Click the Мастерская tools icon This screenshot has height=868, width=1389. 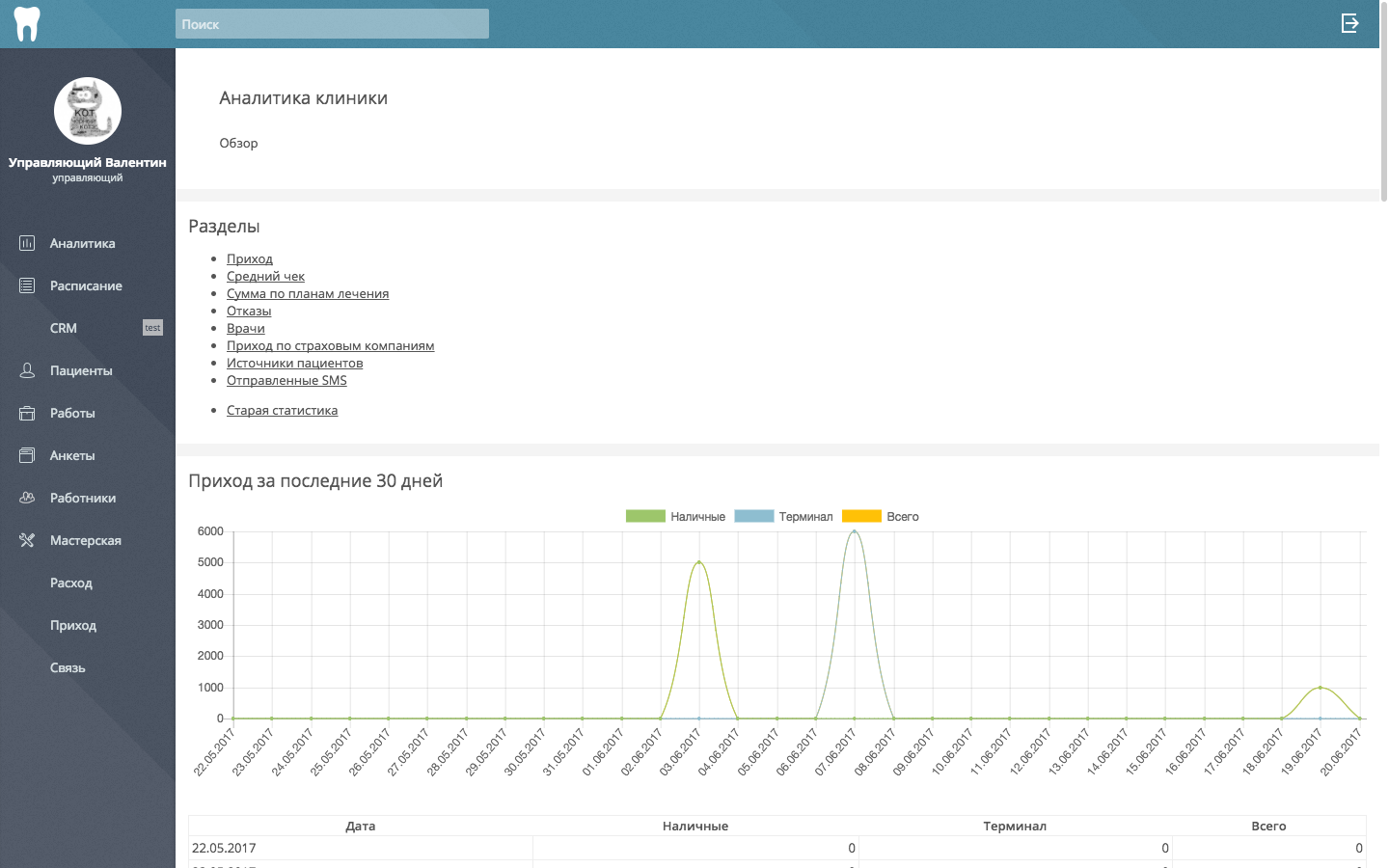point(27,540)
